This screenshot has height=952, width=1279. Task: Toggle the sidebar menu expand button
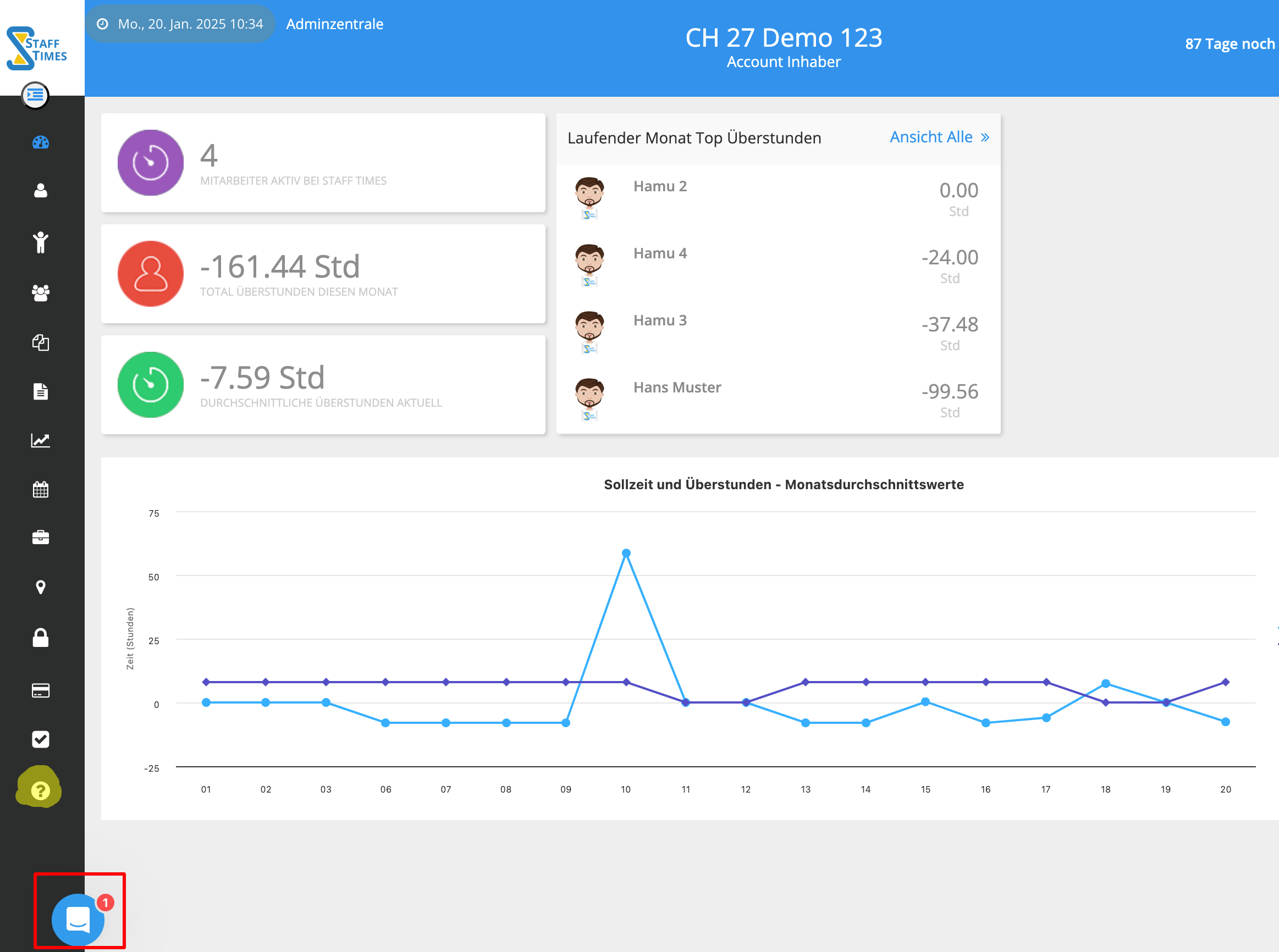coord(35,95)
